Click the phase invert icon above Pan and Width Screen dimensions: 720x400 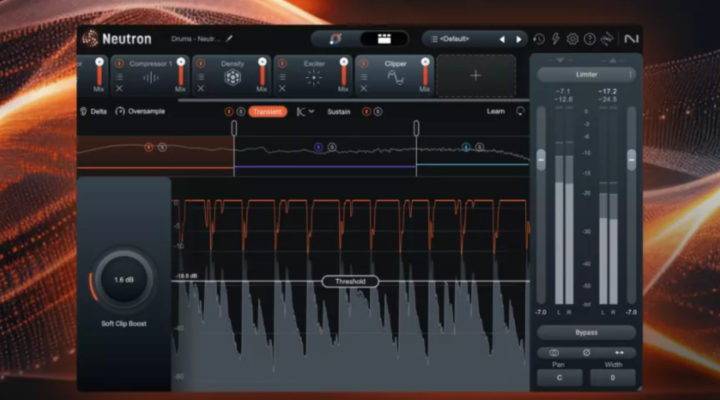point(586,353)
